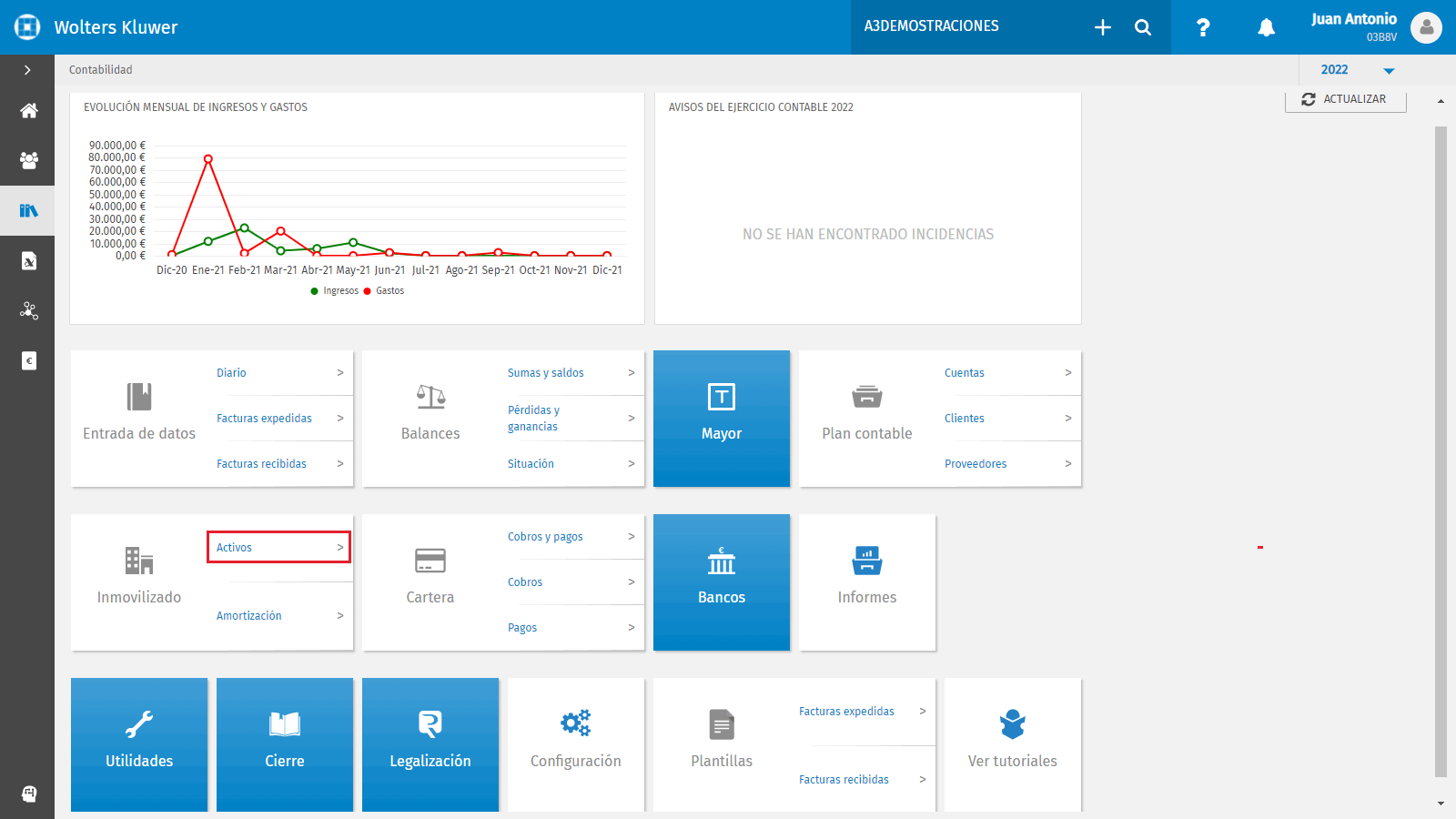Click the ACTUALIZAR button
This screenshot has height=819, width=1456.
pos(1345,99)
